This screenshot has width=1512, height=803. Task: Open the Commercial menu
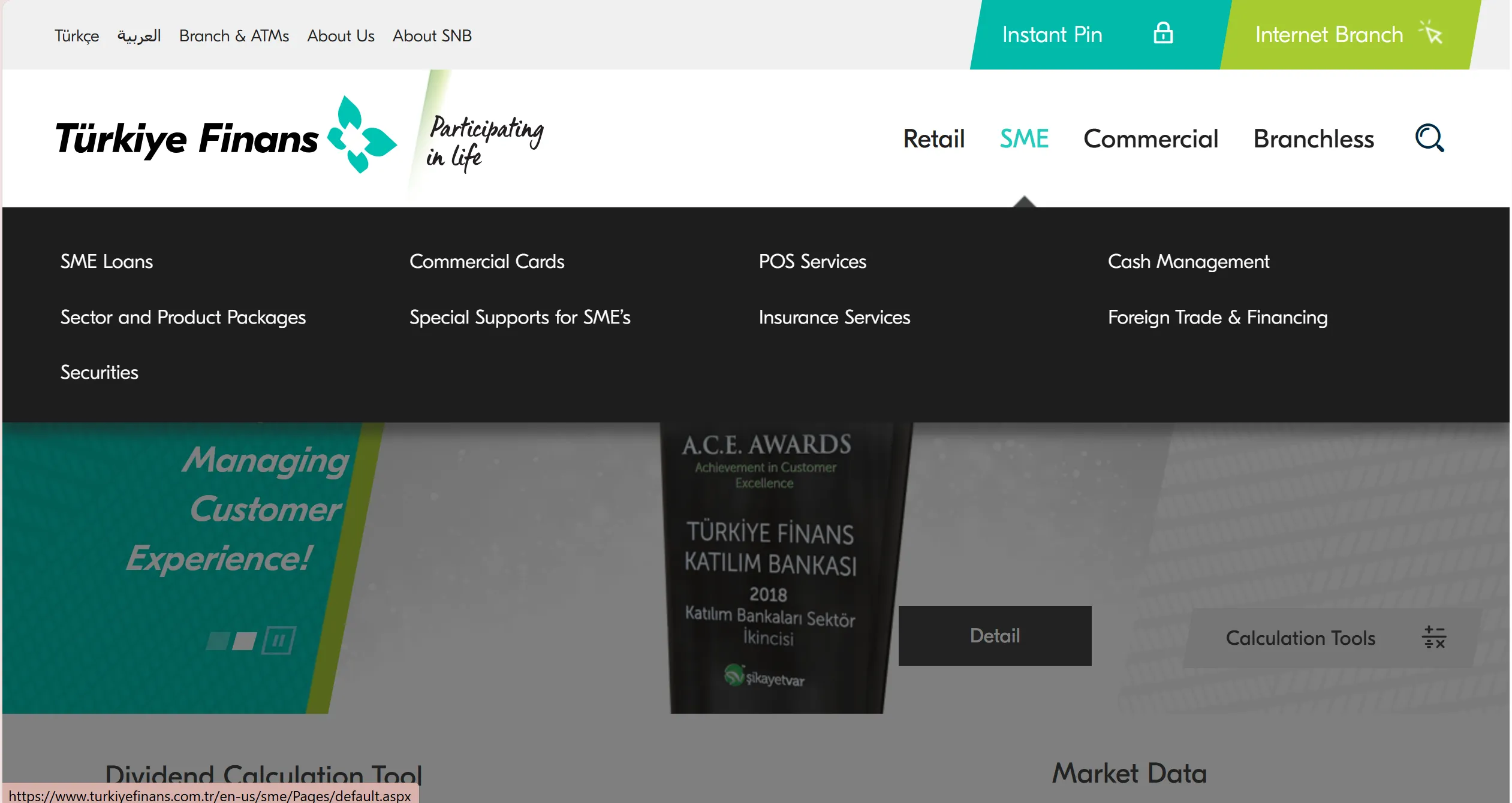[x=1150, y=139]
